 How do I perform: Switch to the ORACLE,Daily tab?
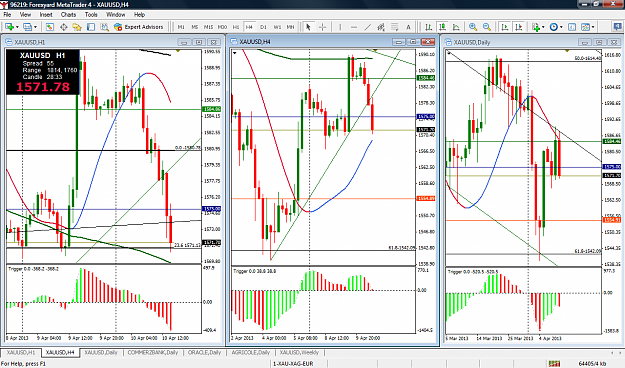click(204, 352)
